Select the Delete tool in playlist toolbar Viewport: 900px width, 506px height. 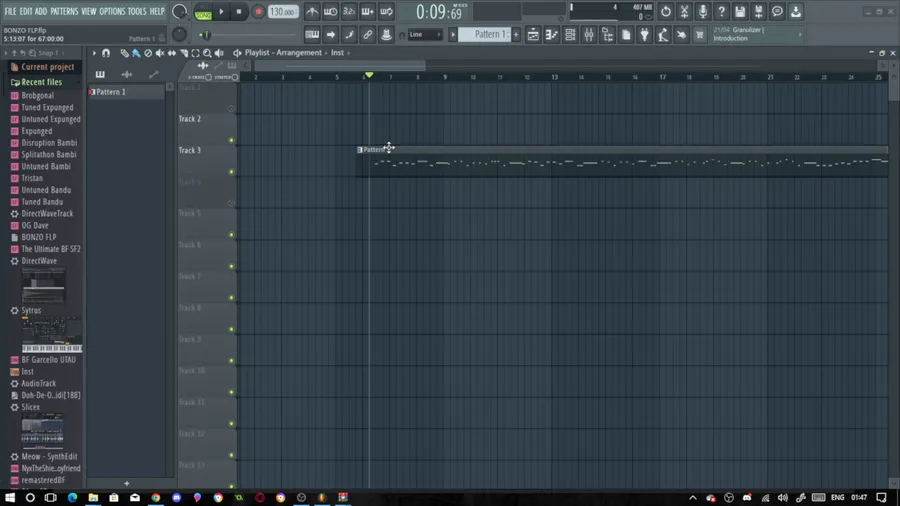[x=148, y=53]
